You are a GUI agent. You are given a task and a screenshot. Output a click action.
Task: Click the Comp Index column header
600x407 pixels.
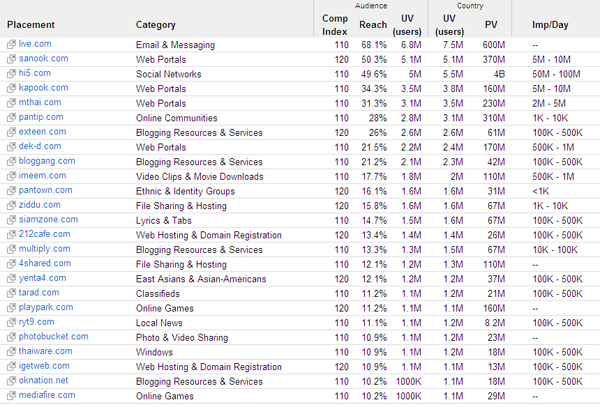tap(335, 25)
